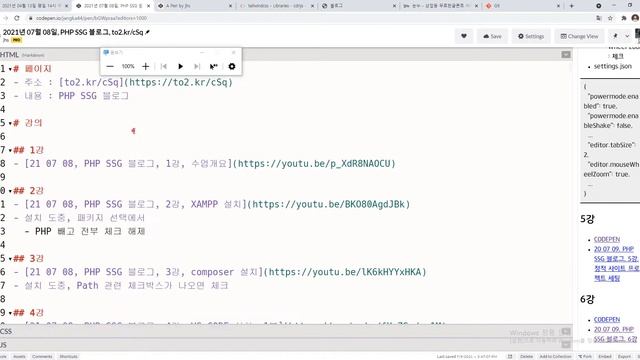Open CODEPEN link under 5강 in preview
Viewport: 640px width, 360px height.
coord(607,240)
